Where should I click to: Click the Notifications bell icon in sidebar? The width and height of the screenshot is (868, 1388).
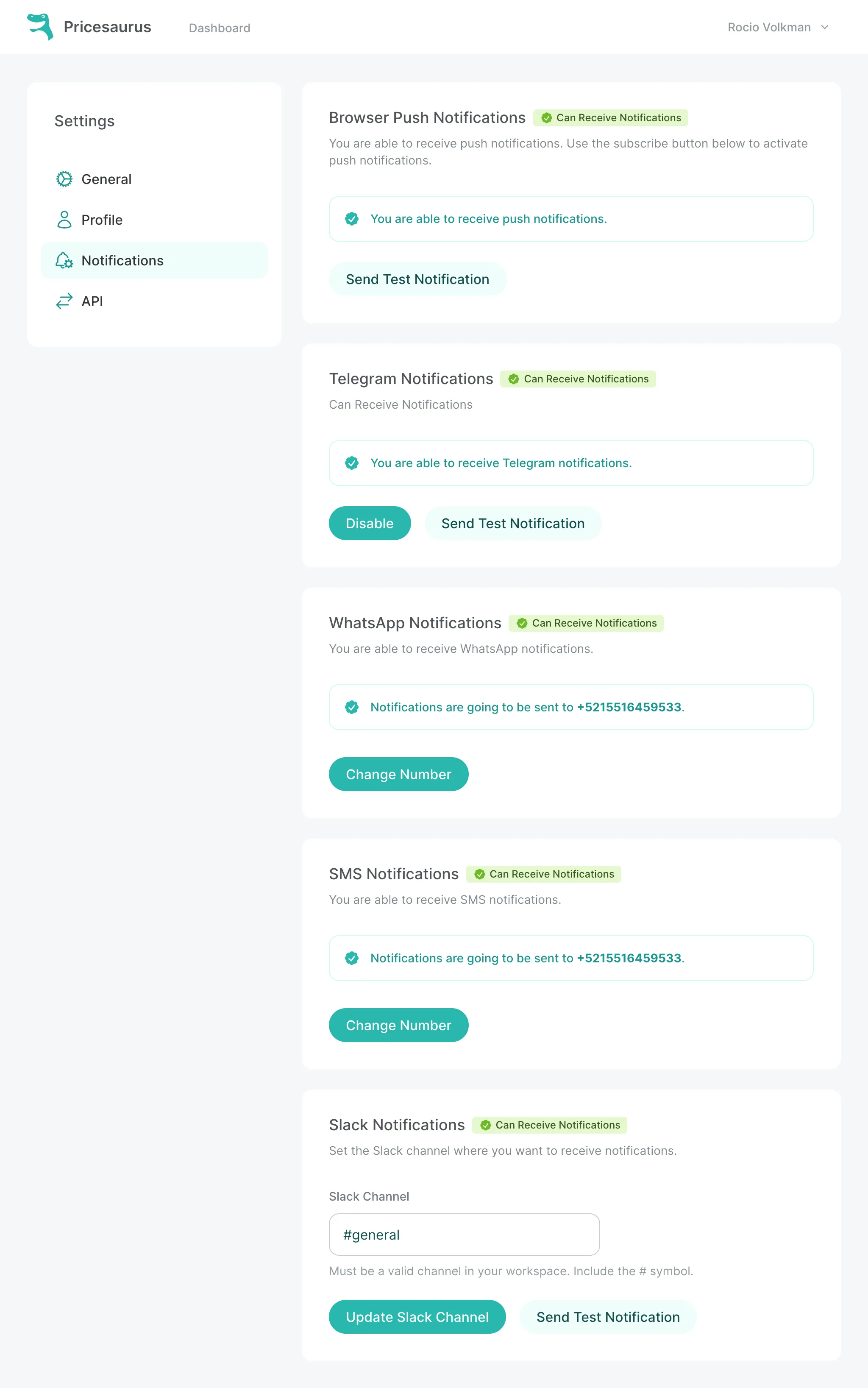pos(64,261)
